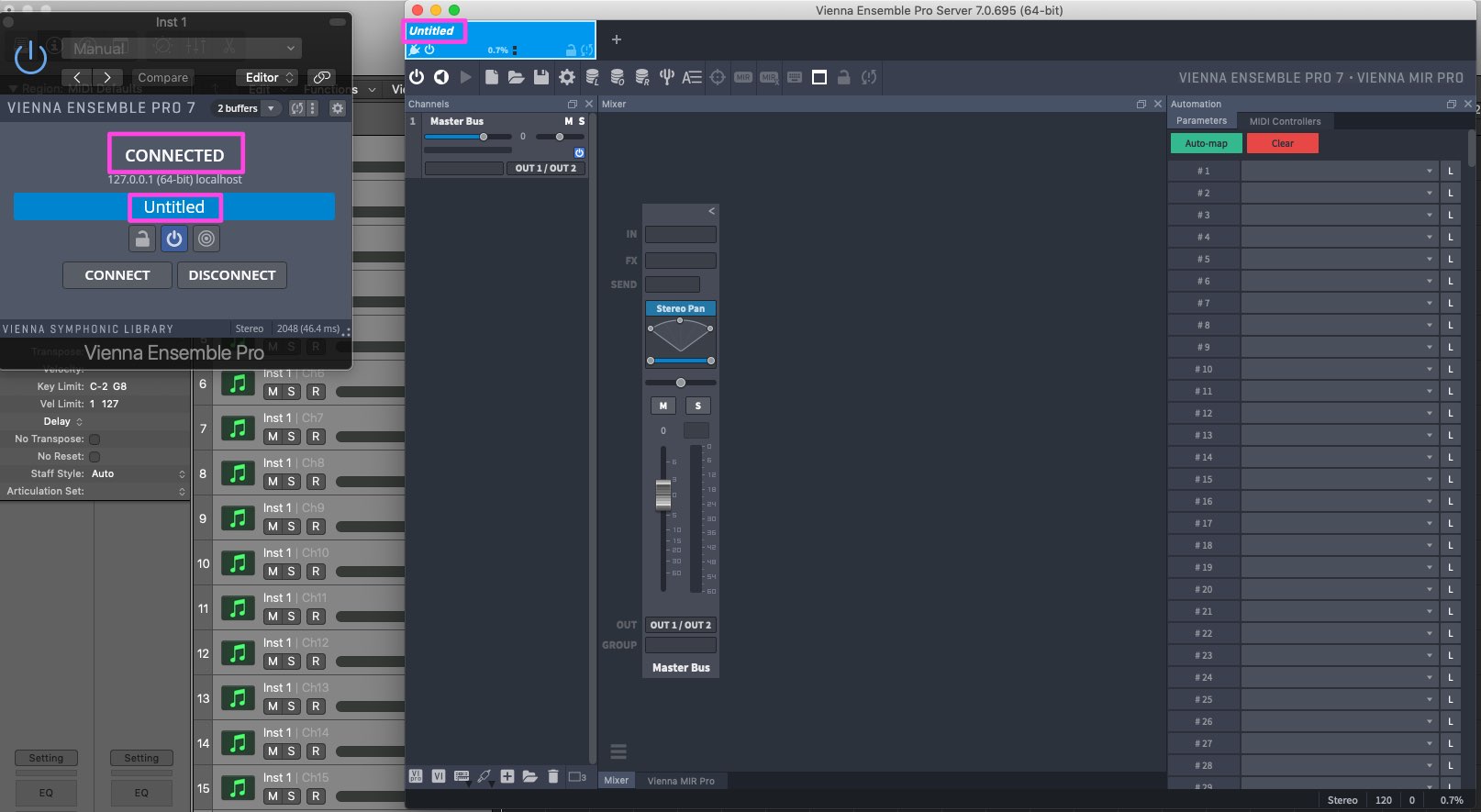Image resolution: width=1481 pixels, height=812 pixels.
Task: Click the database R icon in toolbar
Action: click(642, 77)
